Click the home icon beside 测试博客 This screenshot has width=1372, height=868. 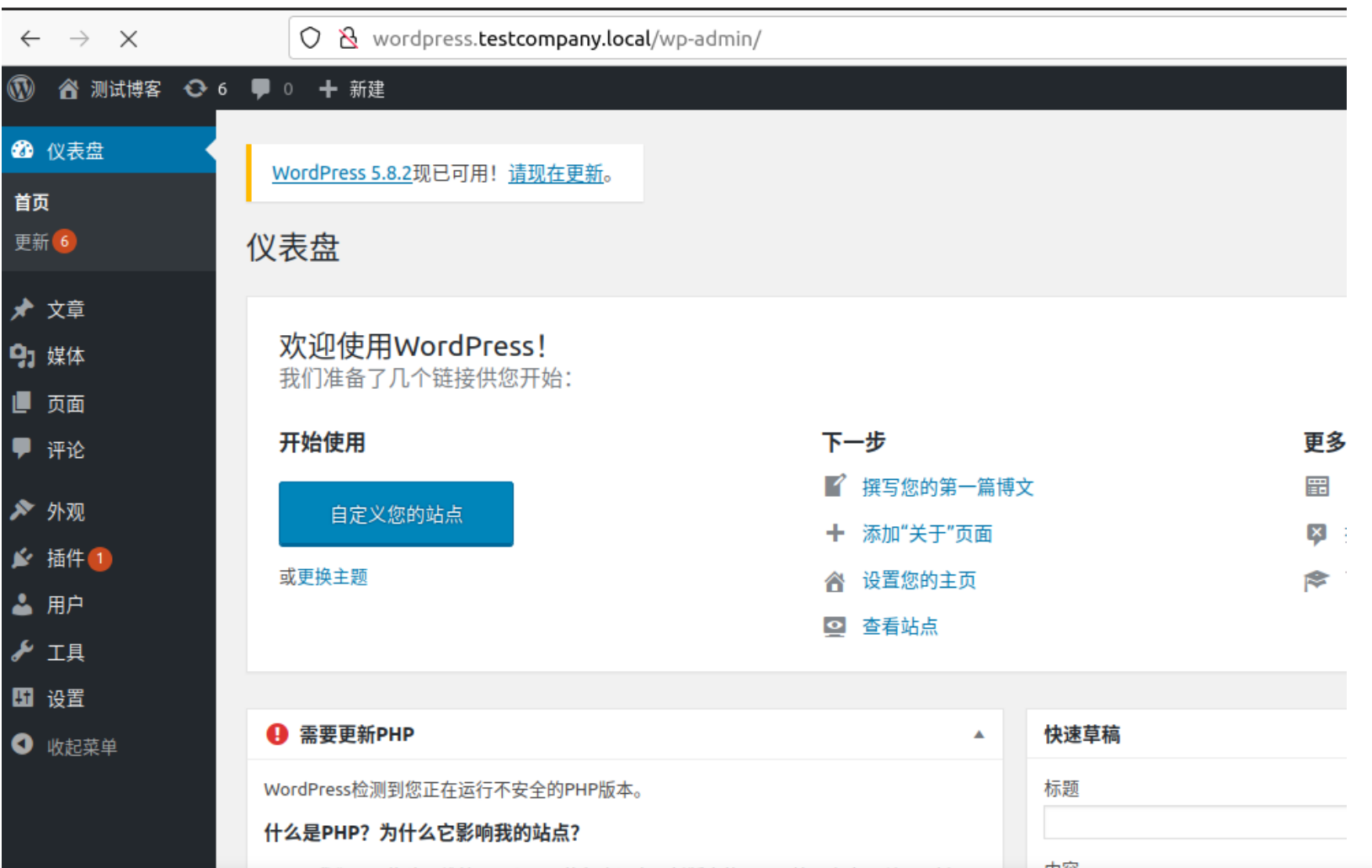pos(68,89)
